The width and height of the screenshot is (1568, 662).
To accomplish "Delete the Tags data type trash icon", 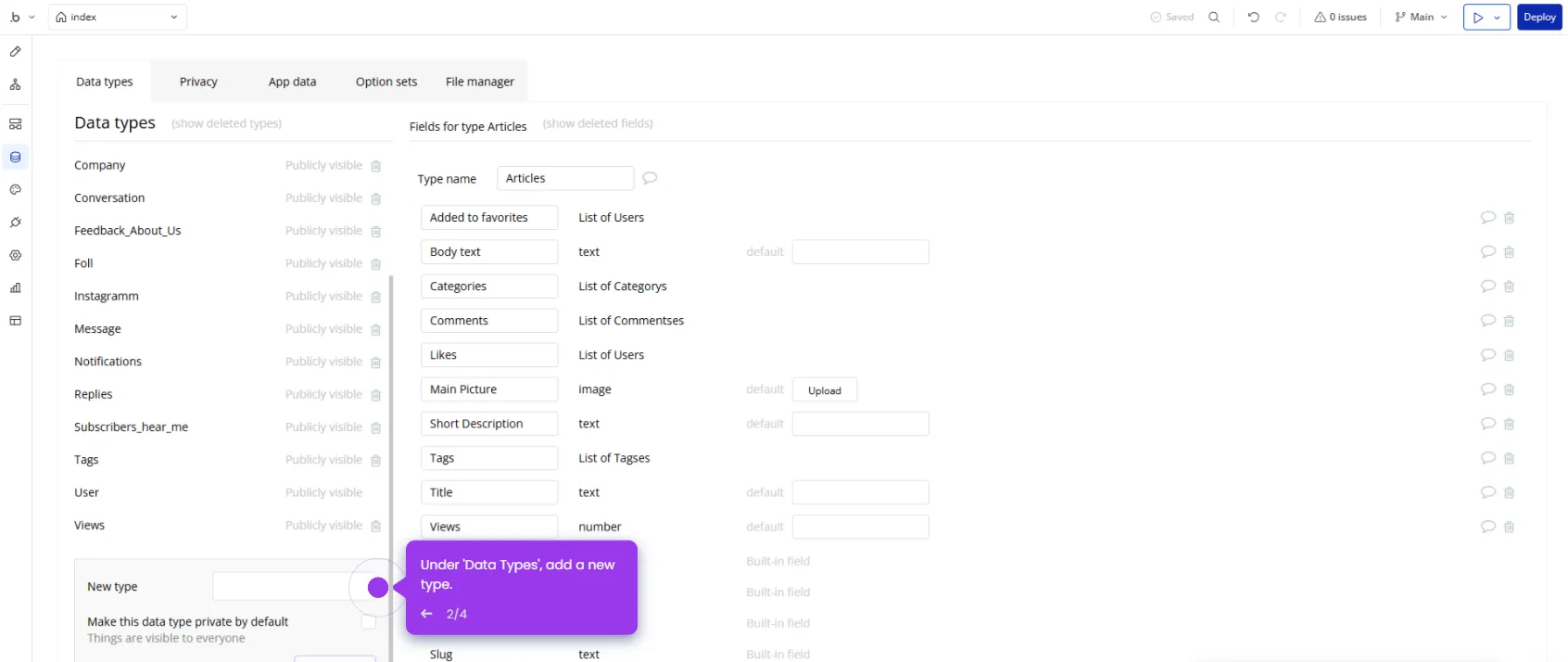I will (376, 461).
